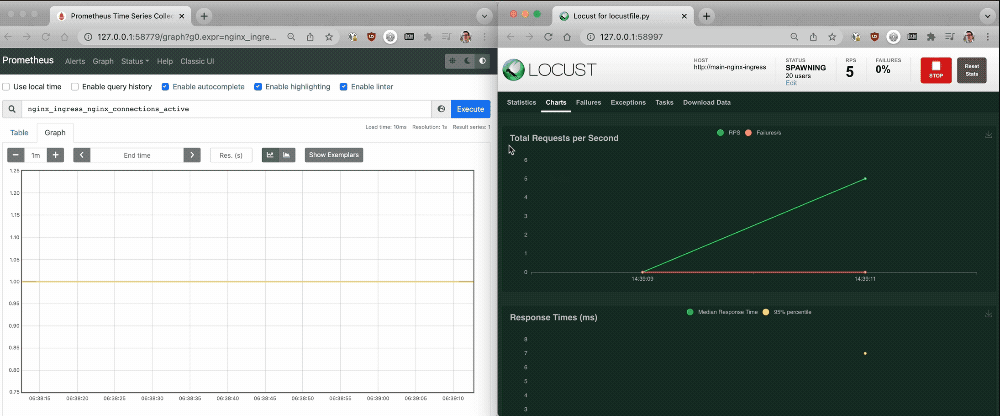Download the Total Requests per Second chart
The width and height of the screenshot is (1000, 416).
coord(988,134)
